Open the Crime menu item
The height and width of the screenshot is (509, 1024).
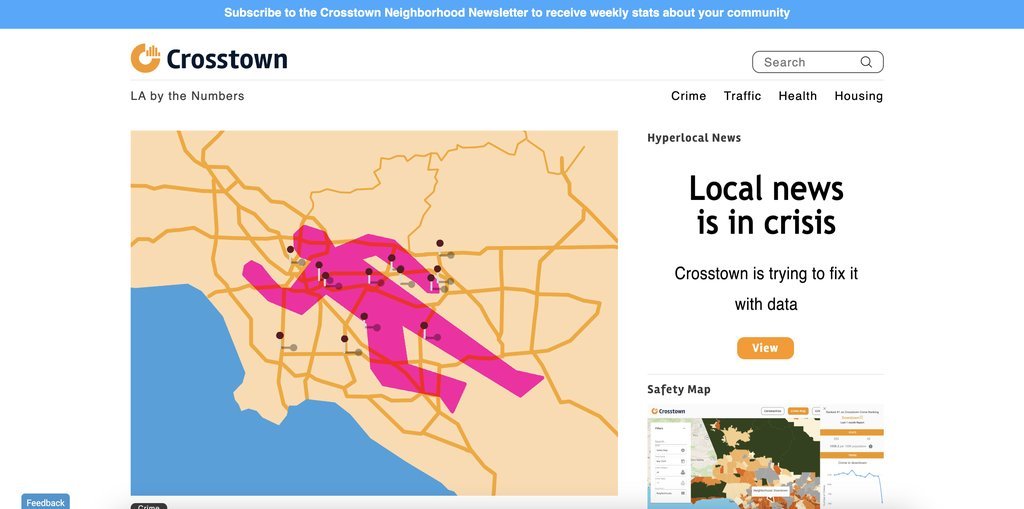(x=688, y=96)
